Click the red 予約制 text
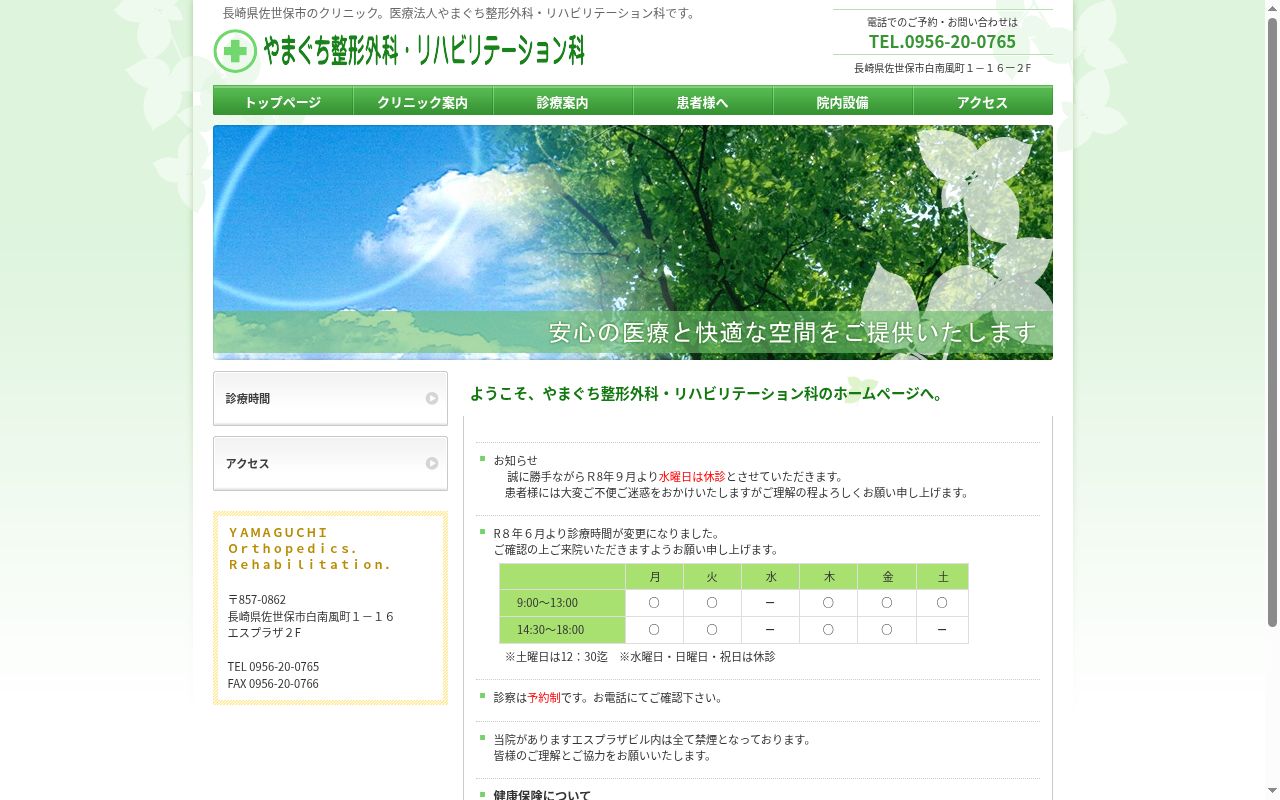 544,697
